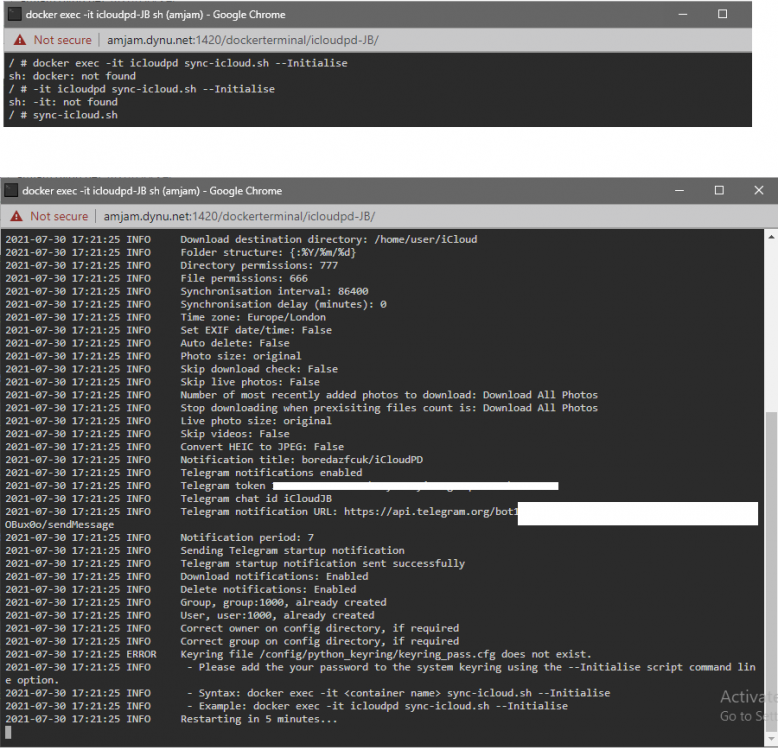Viewport: 778px width, 750px height.
Task: Click 'Not secure' label in lower window
Action: (x=59, y=216)
